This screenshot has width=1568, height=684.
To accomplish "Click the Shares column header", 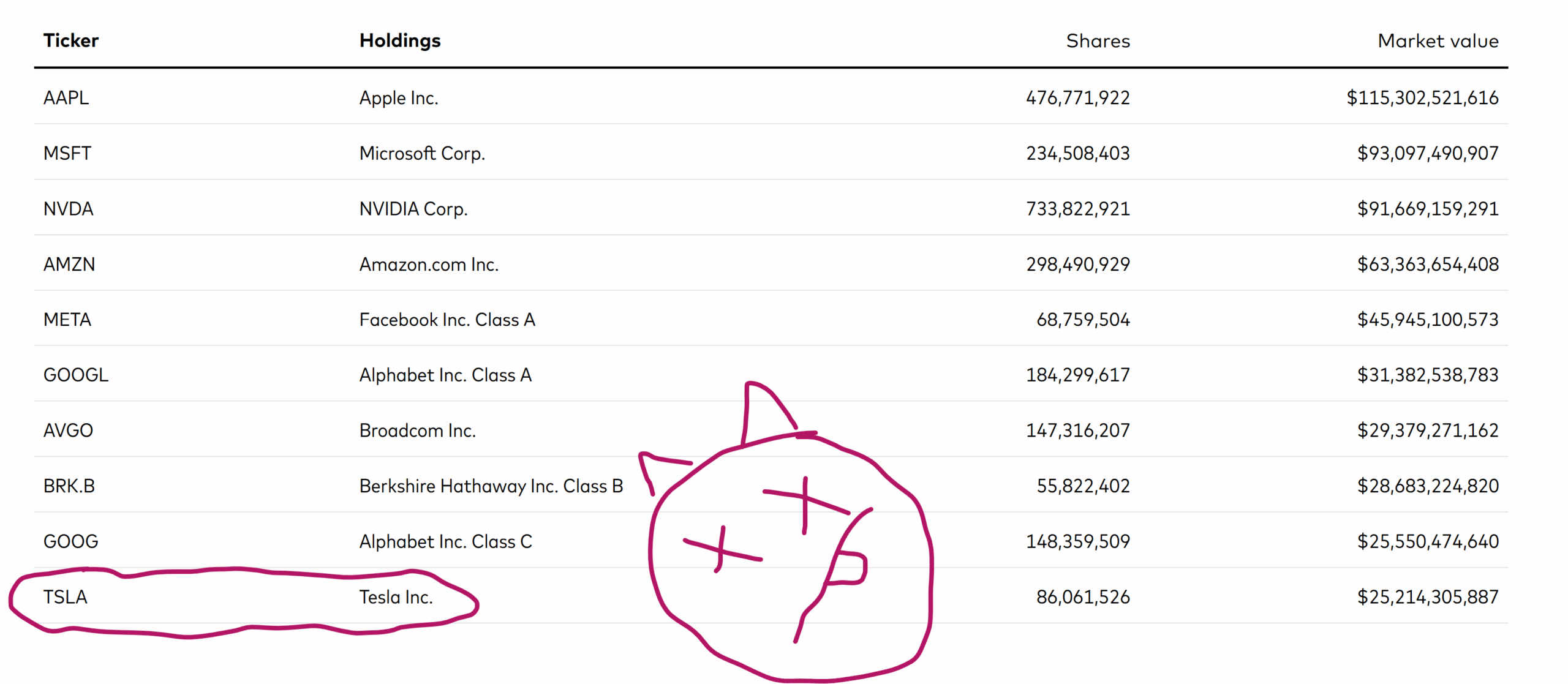I will pos(1098,41).
